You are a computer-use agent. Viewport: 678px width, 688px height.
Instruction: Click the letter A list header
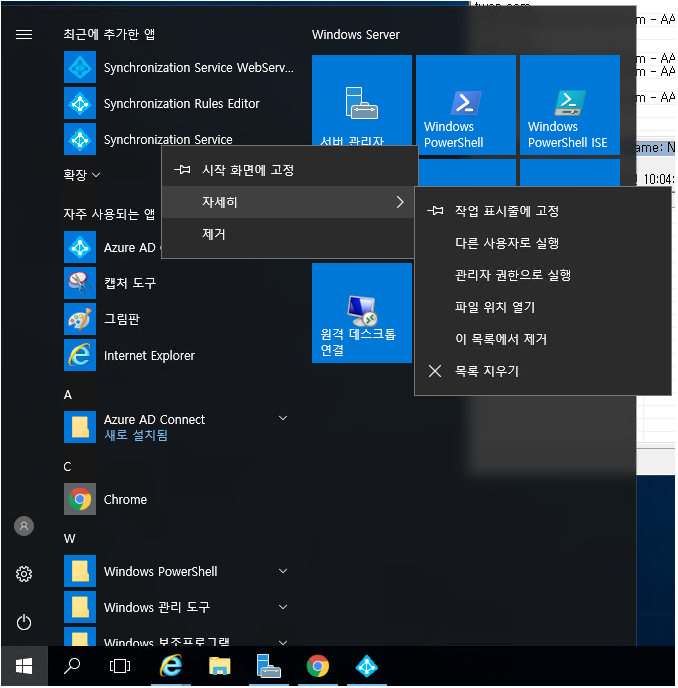tap(68, 394)
